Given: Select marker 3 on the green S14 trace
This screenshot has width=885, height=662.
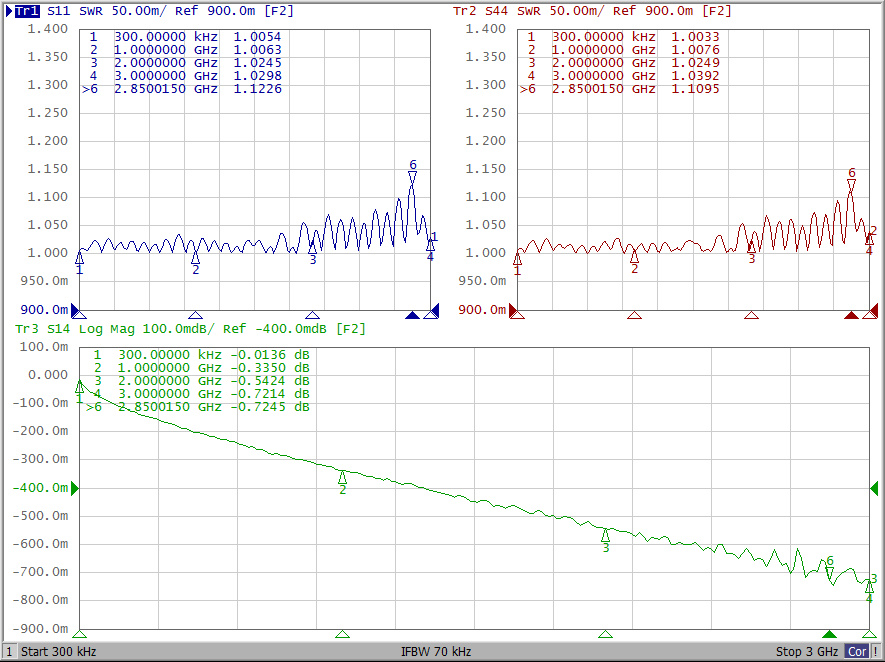Looking at the screenshot, I should tap(605, 535).
